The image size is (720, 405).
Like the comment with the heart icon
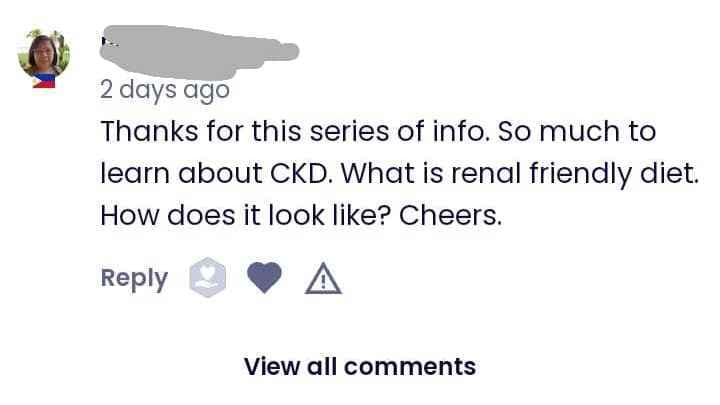[x=264, y=278]
